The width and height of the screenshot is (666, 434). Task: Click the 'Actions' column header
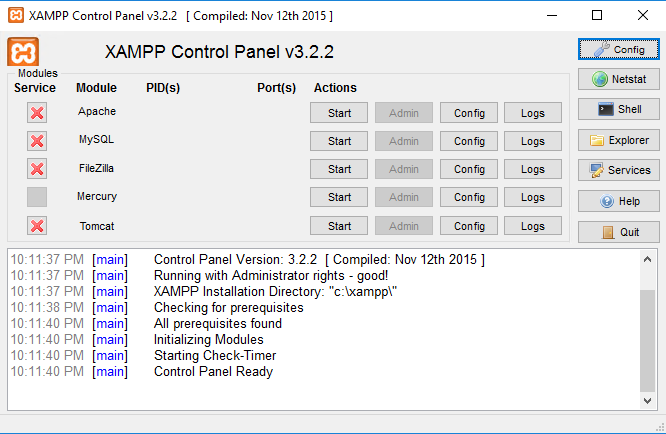[335, 88]
